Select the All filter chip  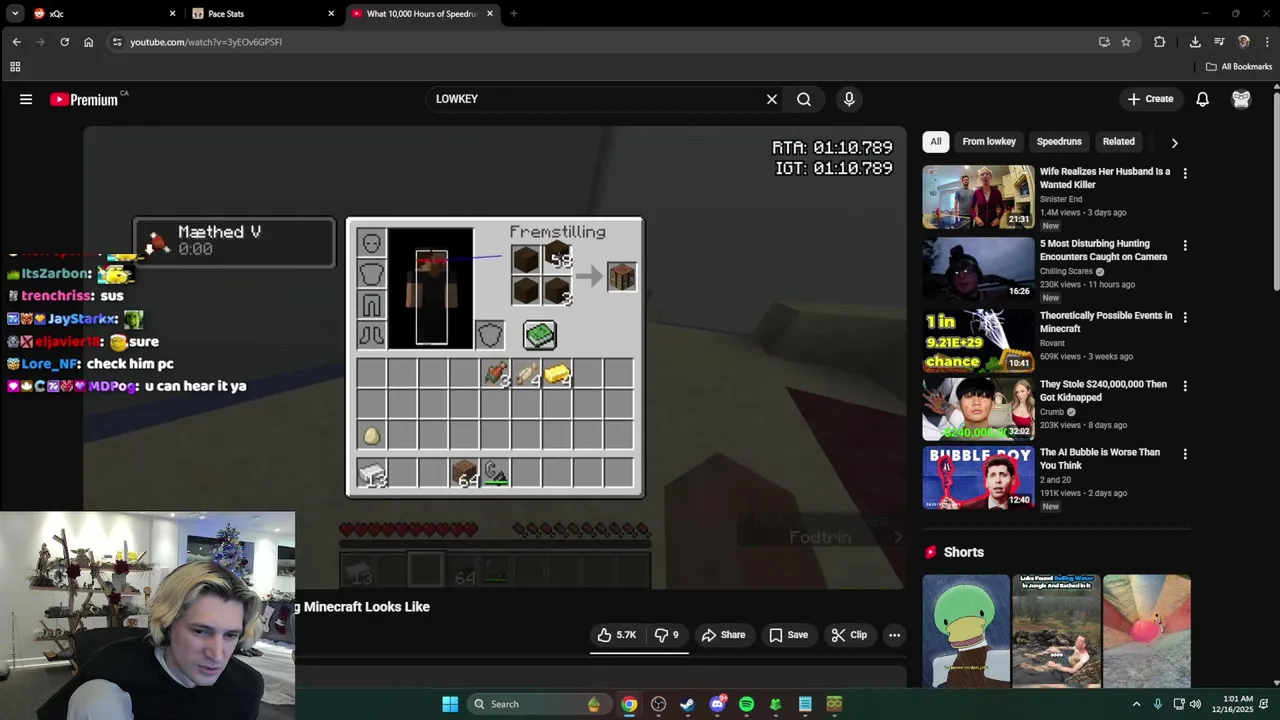pyautogui.click(x=936, y=142)
